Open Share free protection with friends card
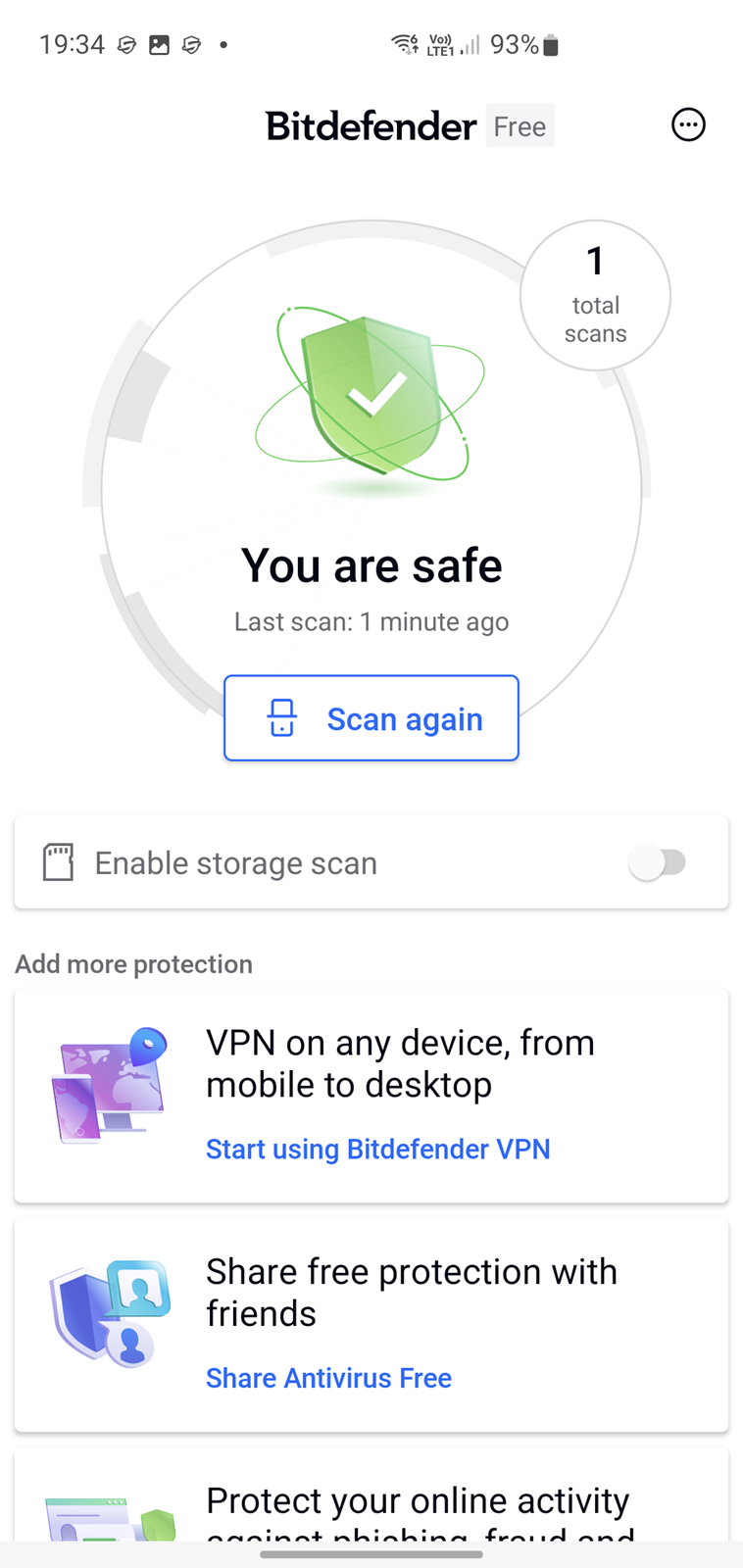This screenshot has height=1568, width=743. click(x=371, y=1325)
